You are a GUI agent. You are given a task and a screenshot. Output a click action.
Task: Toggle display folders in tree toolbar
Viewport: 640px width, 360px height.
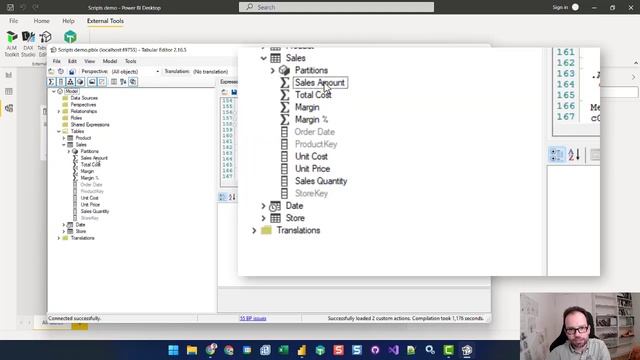[x=92, y=82]
